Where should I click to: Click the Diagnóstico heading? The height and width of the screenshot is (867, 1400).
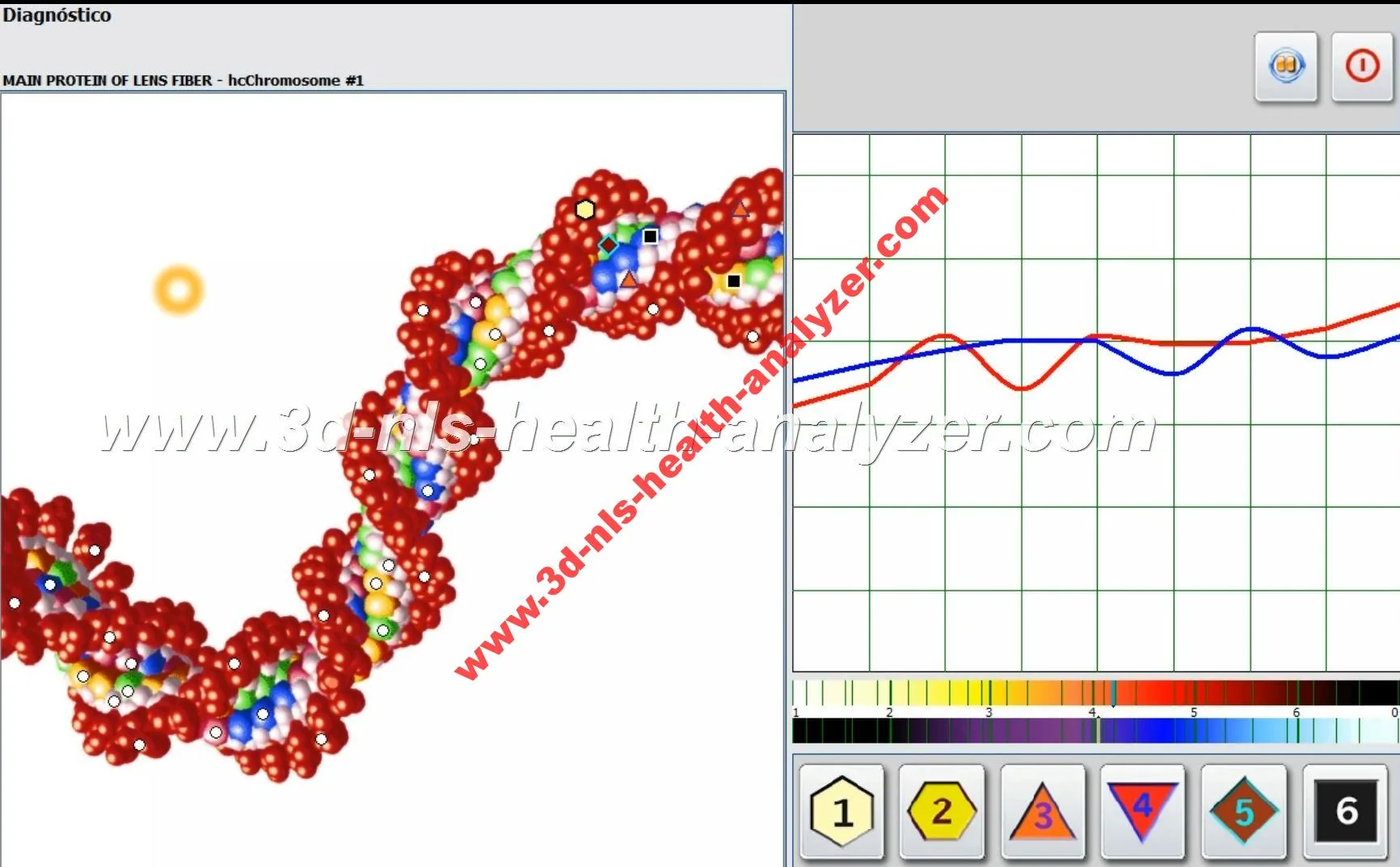(57, 15)
